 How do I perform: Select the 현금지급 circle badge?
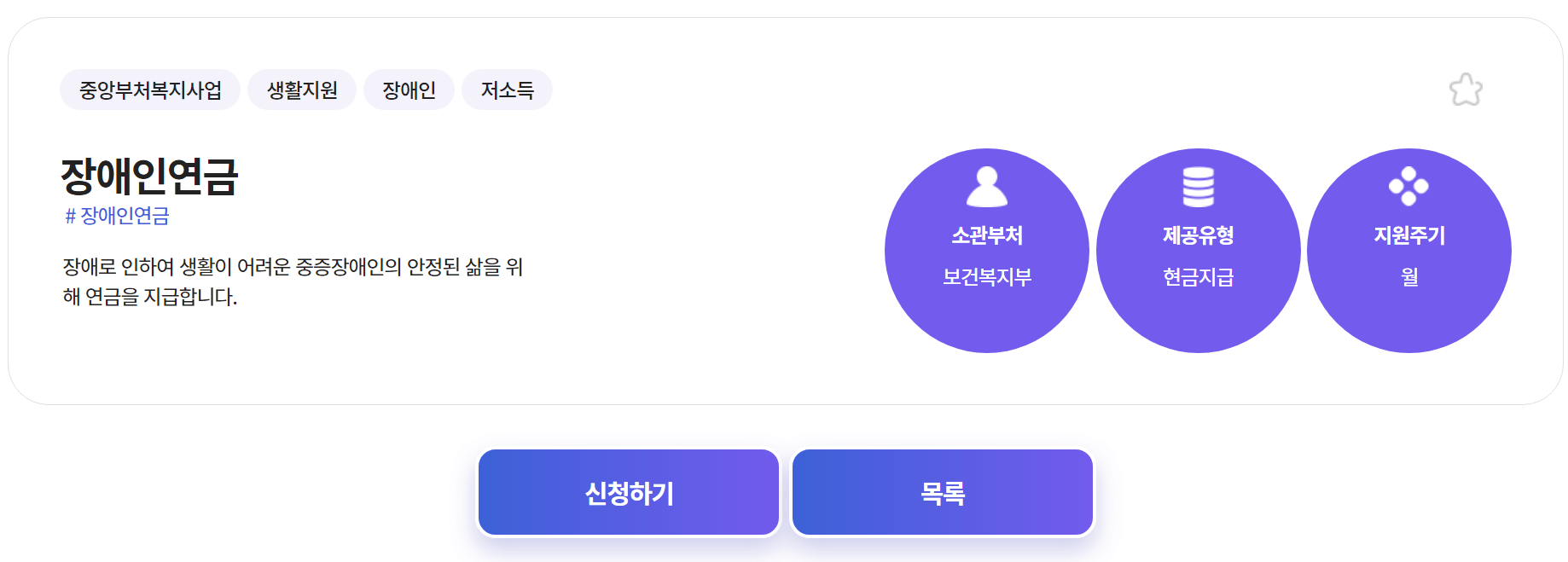point(1199,276)
